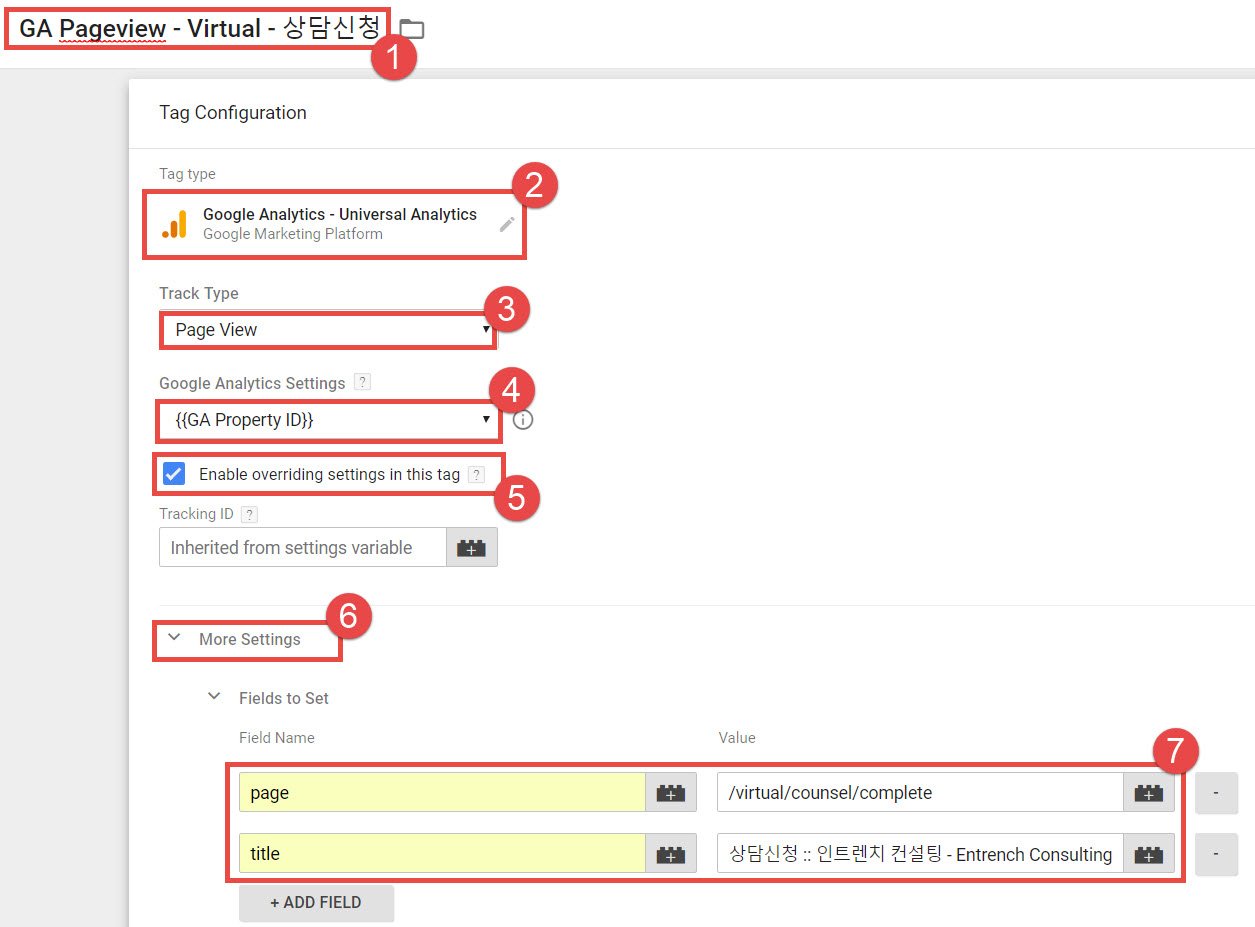
Task: Click the 'title' field name input
Action: click(x=442, y=854)
